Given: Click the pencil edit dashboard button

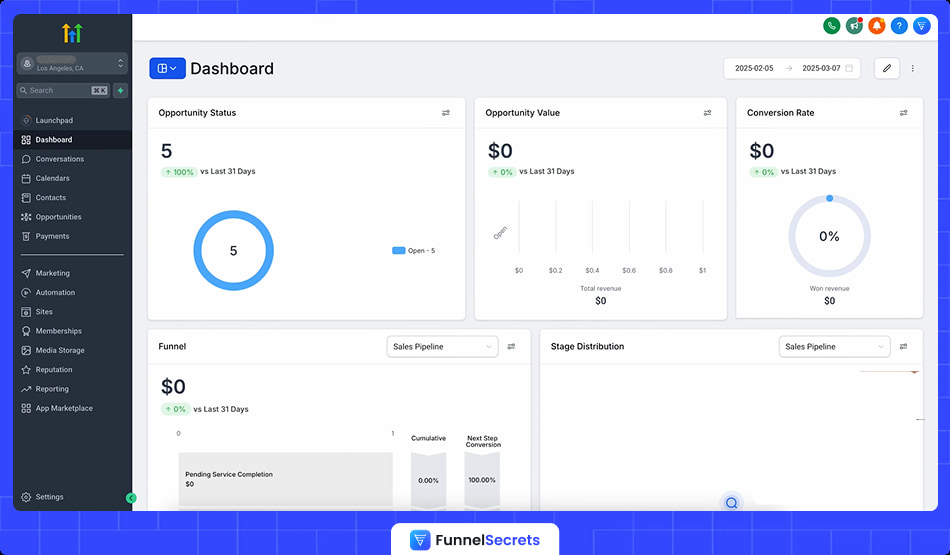Looking at the screenshot, I should (887, 68).
